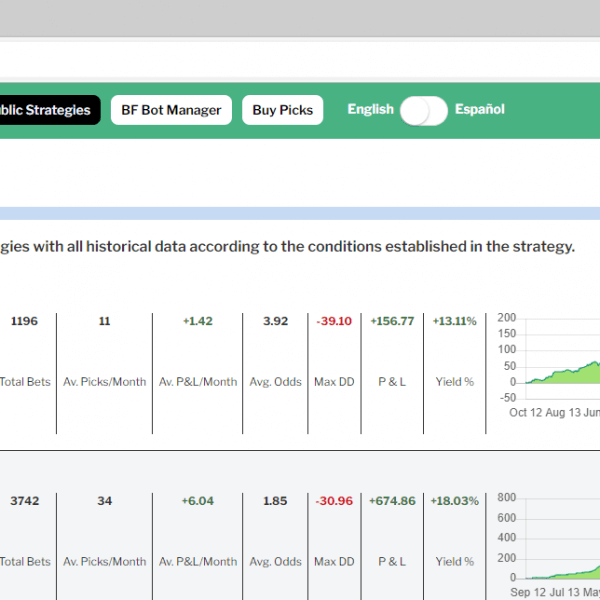Click the light blue divider bar
The width and height of the screenshot is (600, 600).
(x=300, y=213)
